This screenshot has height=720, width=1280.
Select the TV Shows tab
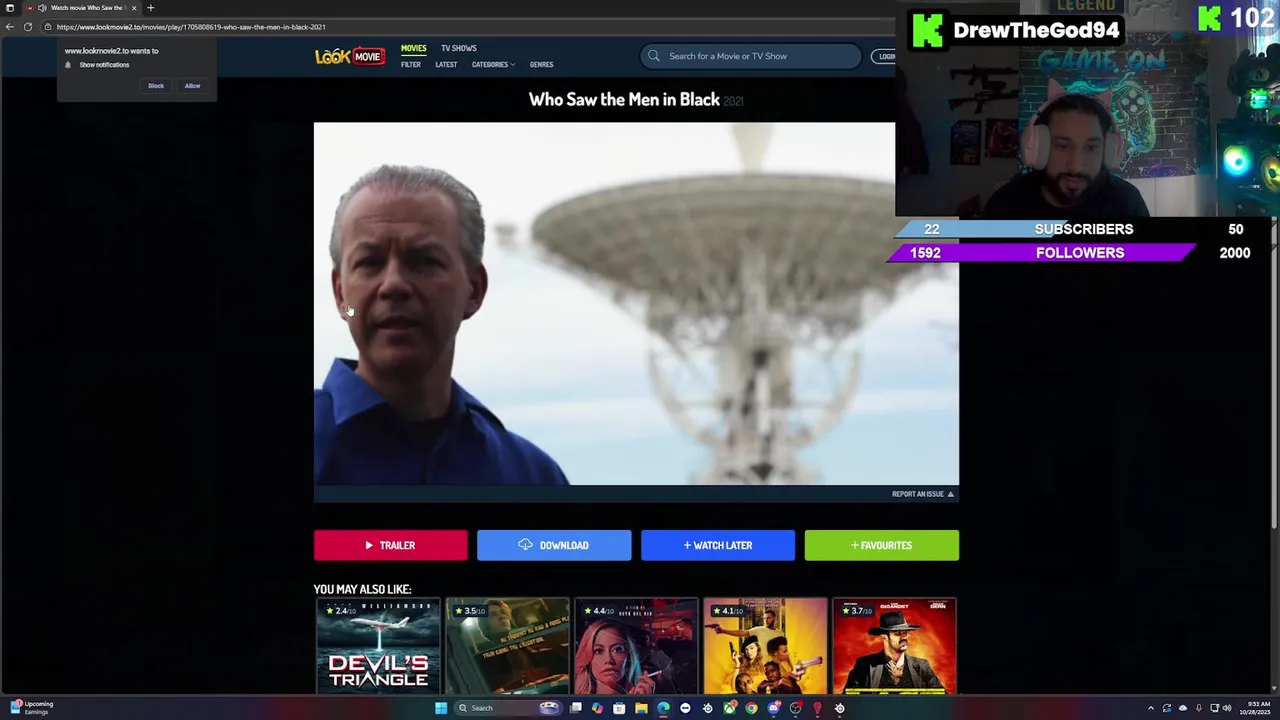[459, 48]
